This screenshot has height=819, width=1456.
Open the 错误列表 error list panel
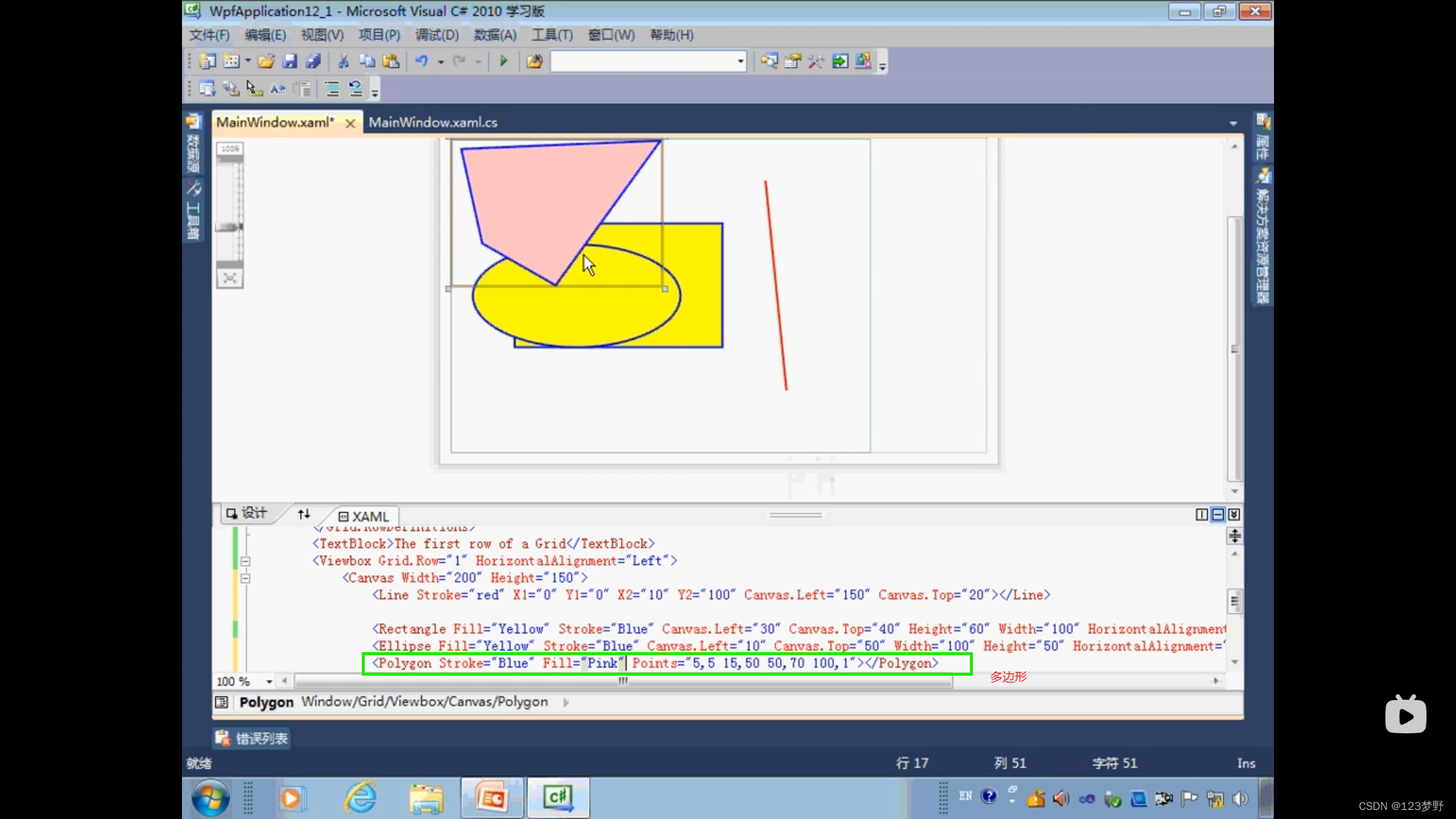(x=252, y=738)
